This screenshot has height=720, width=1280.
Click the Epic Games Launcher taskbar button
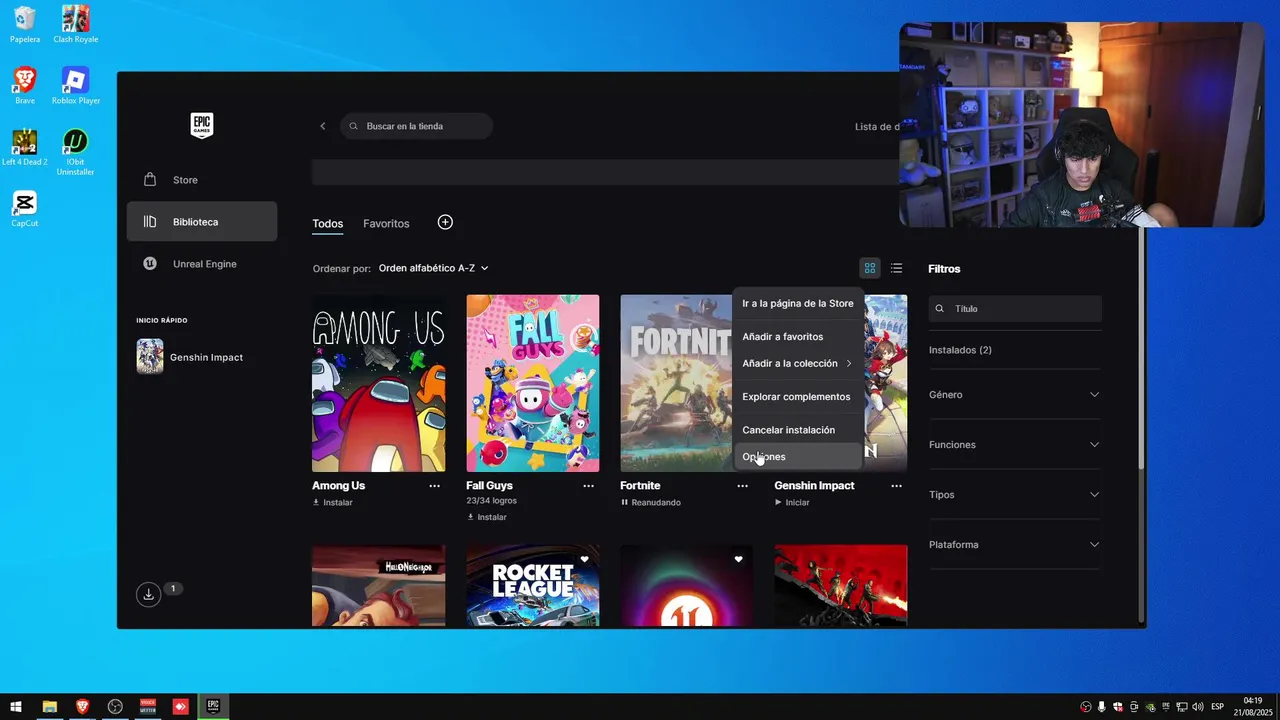click(213, 707)
